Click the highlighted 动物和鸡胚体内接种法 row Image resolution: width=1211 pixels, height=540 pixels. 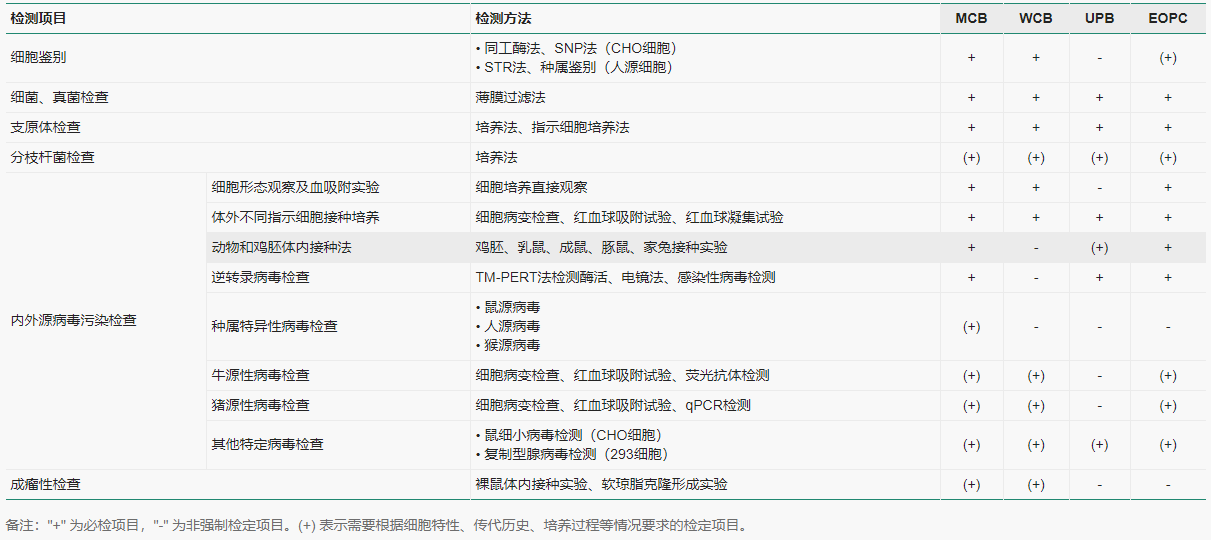tap(281, 248)
